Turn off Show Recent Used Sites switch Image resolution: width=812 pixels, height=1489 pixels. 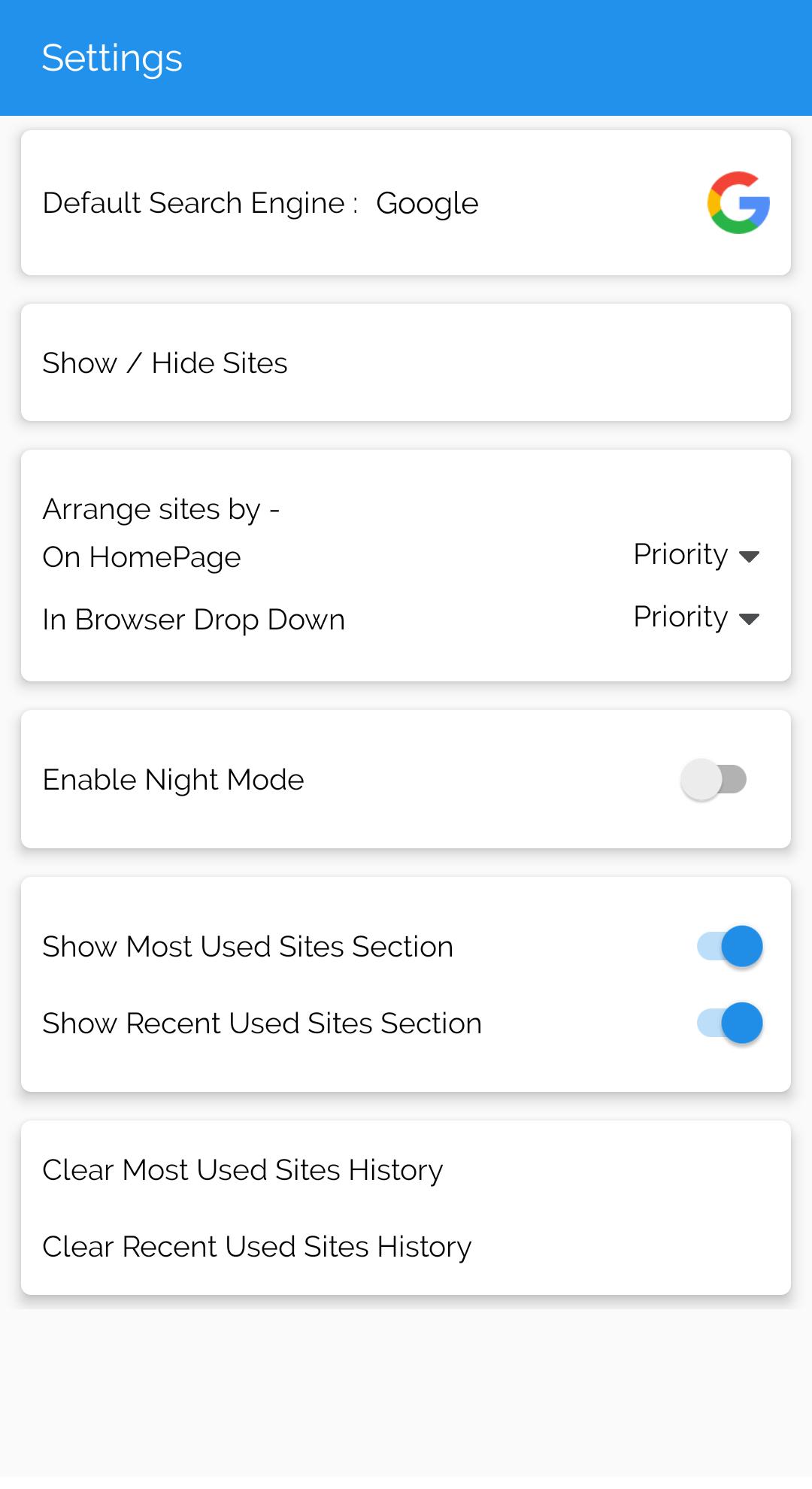tap(730, 1023)
